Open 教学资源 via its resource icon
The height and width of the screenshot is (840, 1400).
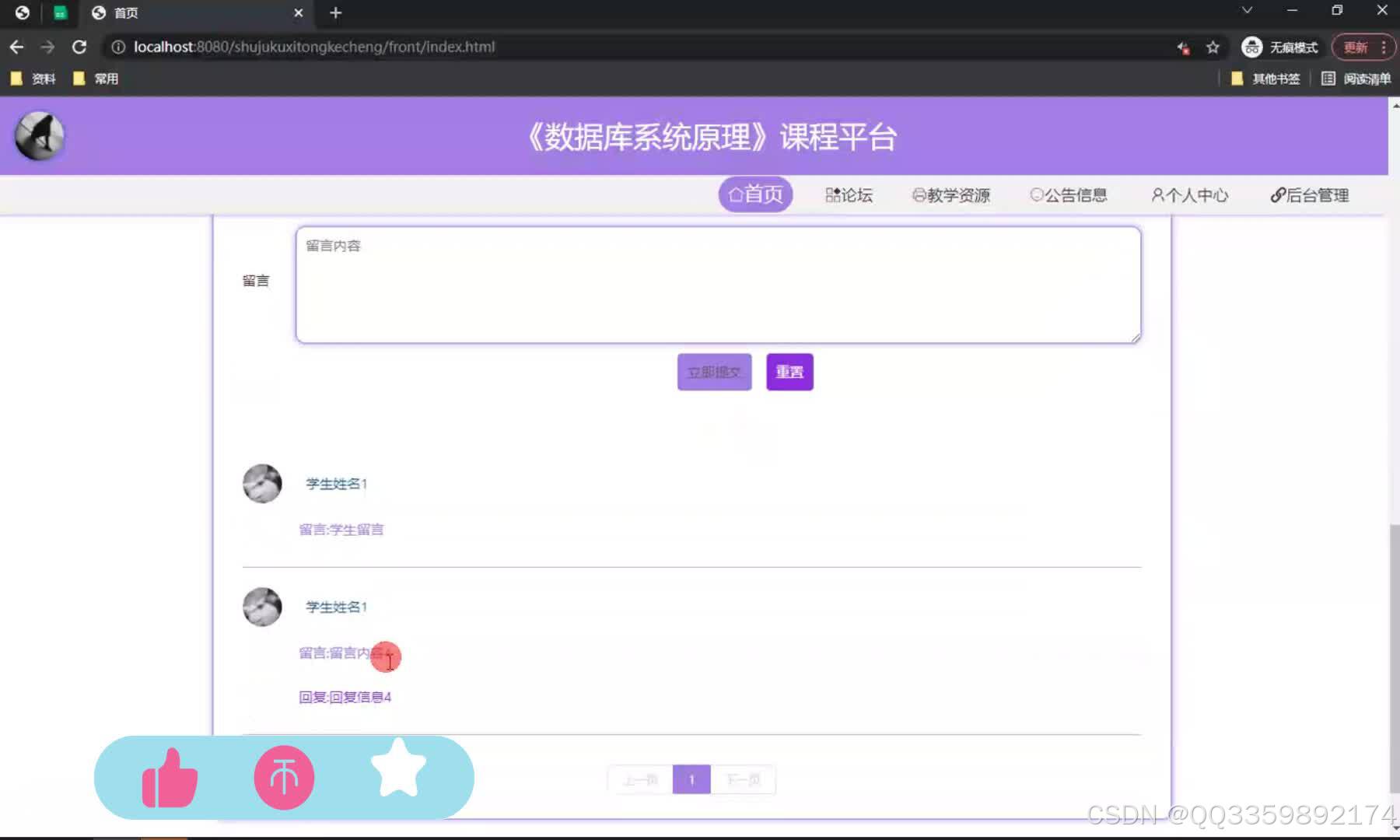(919, 194)
